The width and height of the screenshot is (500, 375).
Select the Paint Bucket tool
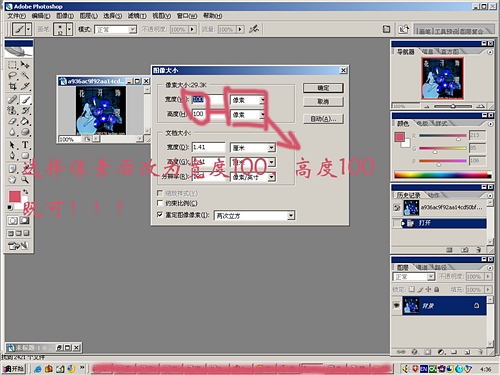[x=25, y=121]
